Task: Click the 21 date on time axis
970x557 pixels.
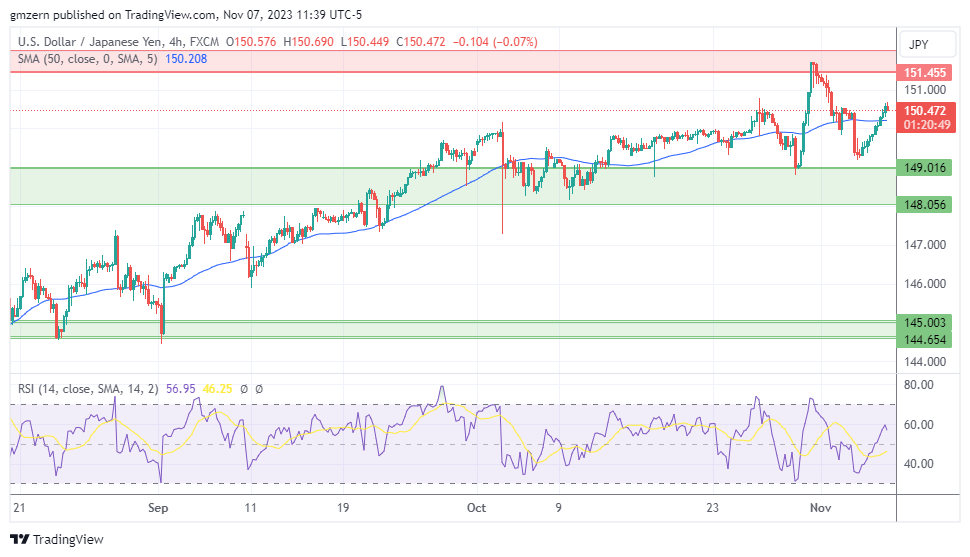Action: [19, 508]
